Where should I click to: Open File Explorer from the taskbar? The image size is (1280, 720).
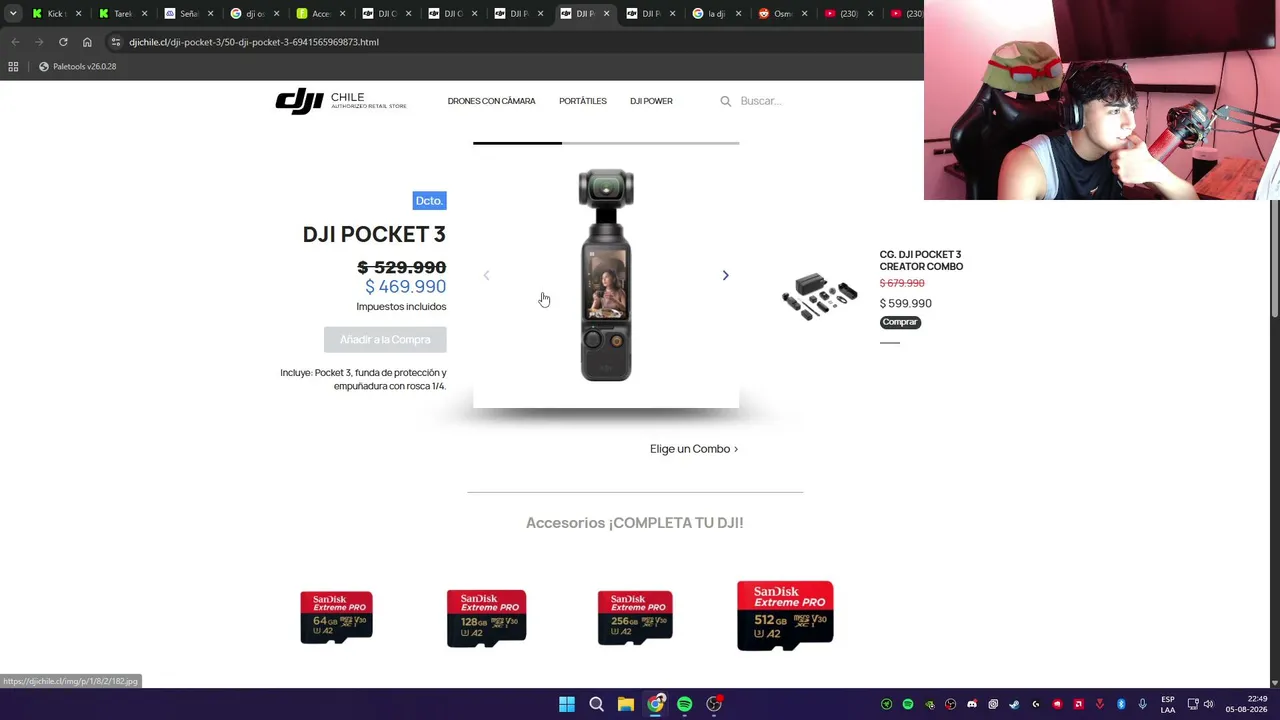pos(626,704)
